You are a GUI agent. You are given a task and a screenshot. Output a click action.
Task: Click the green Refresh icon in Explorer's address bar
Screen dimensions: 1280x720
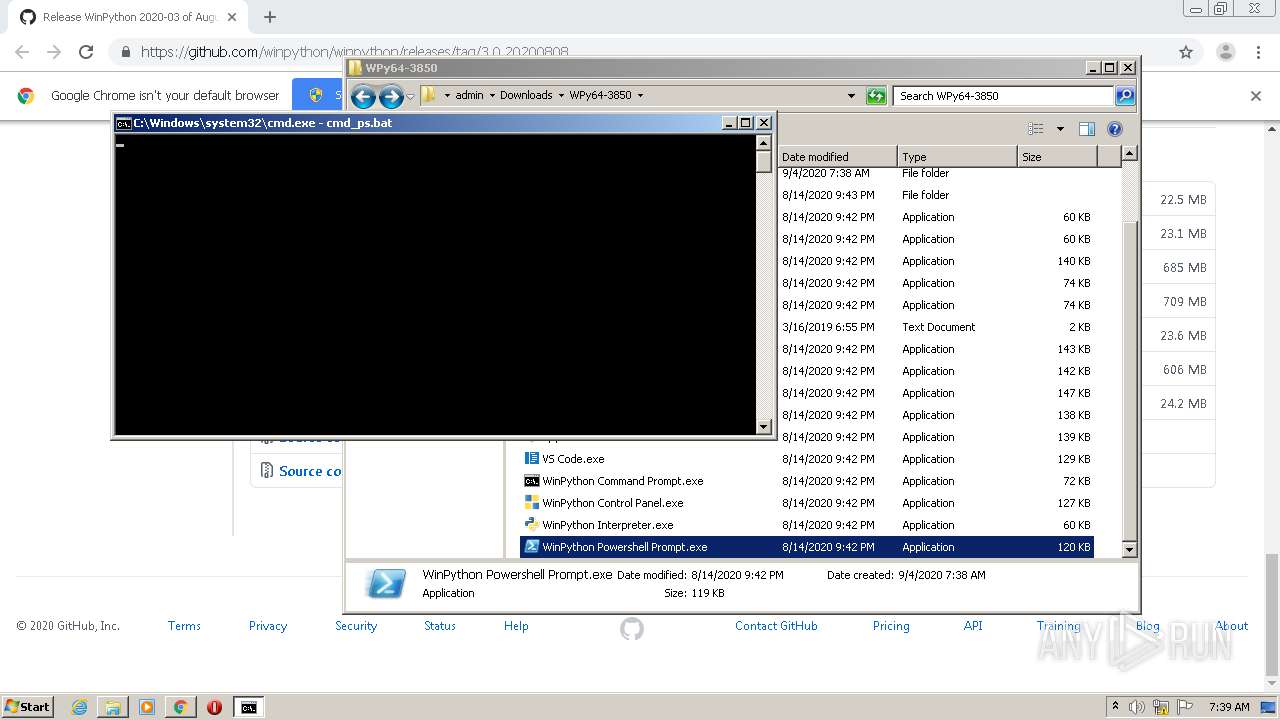coord(876,96)
